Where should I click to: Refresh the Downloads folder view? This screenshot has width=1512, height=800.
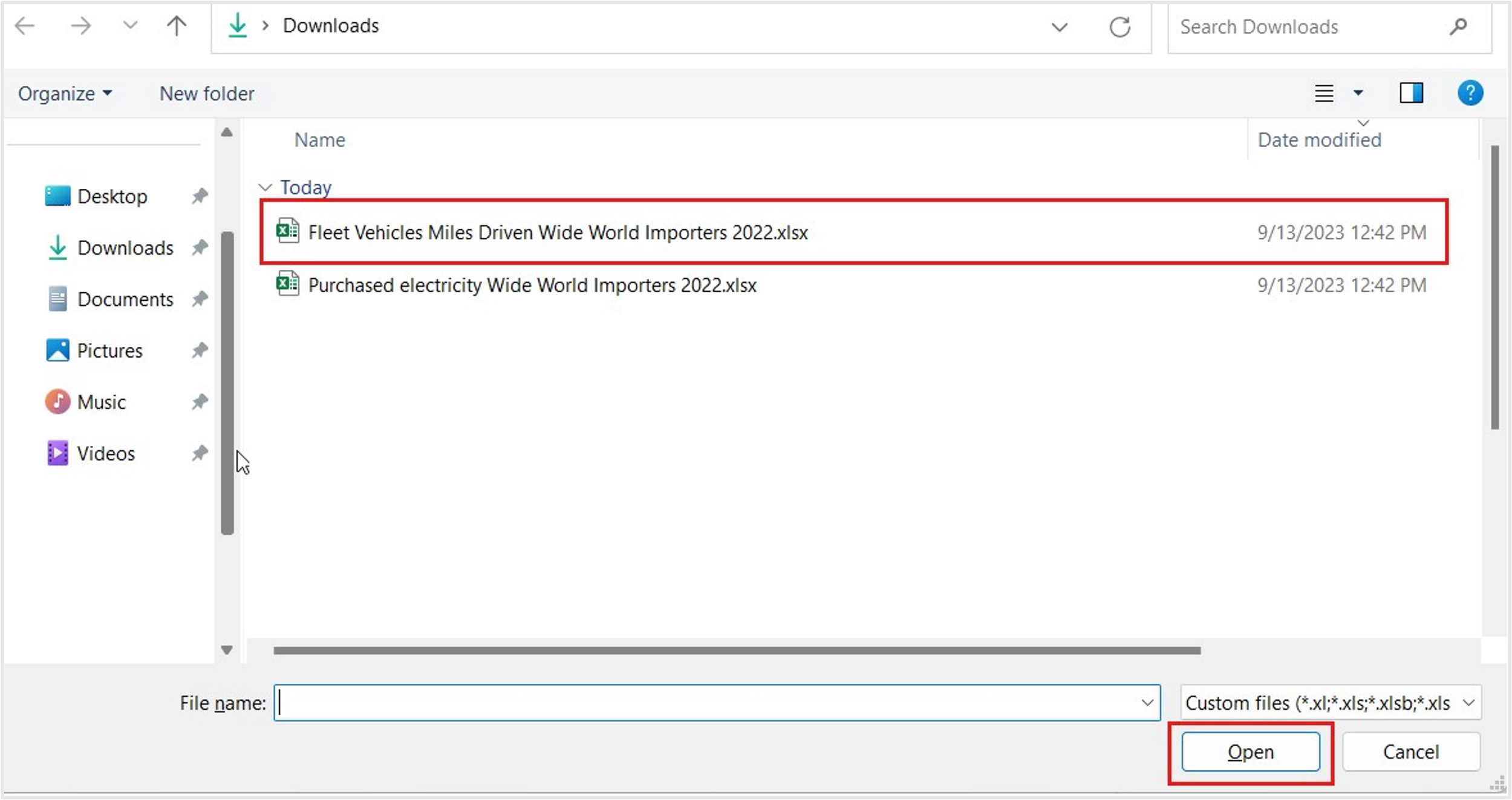1119,27
